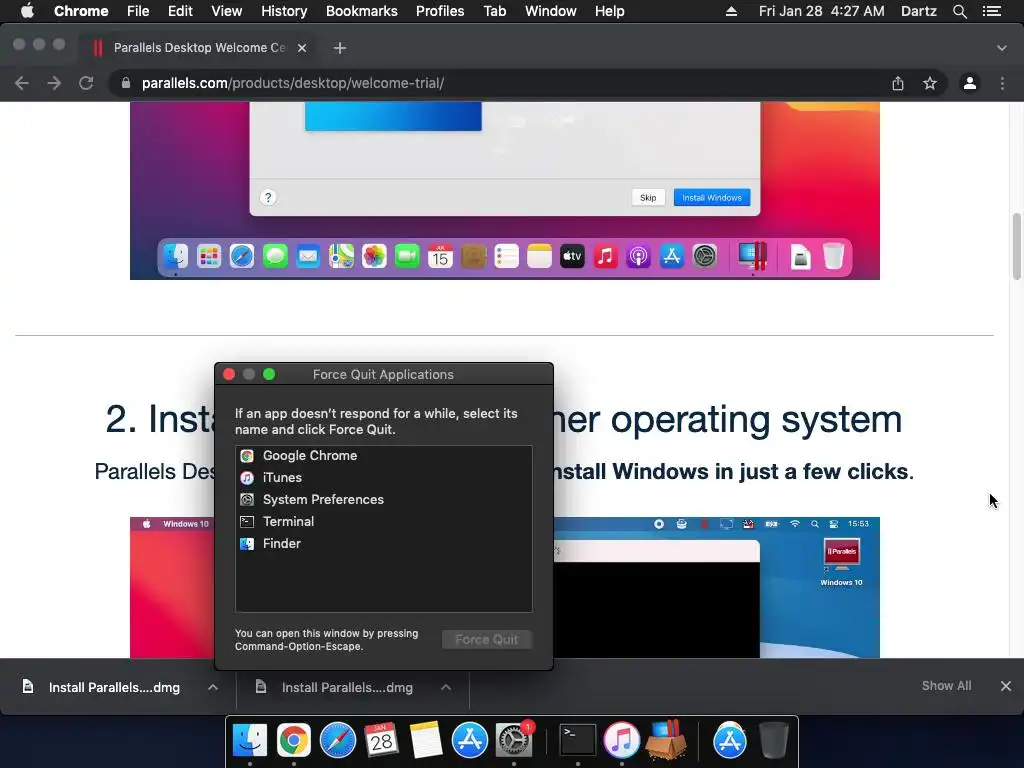Viewport: 1024px width, 768px height.
Task: Open Trash from the Dock
Action: tap(774, 740)
